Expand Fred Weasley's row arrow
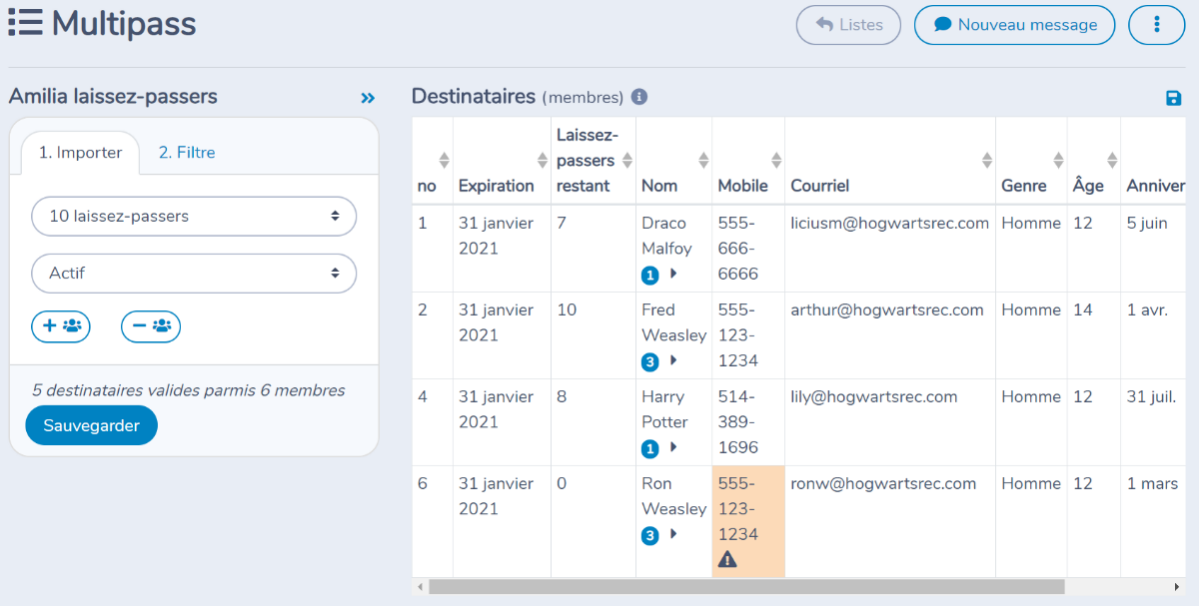This screenshot has height=608, width=1199. coord(674,360)
